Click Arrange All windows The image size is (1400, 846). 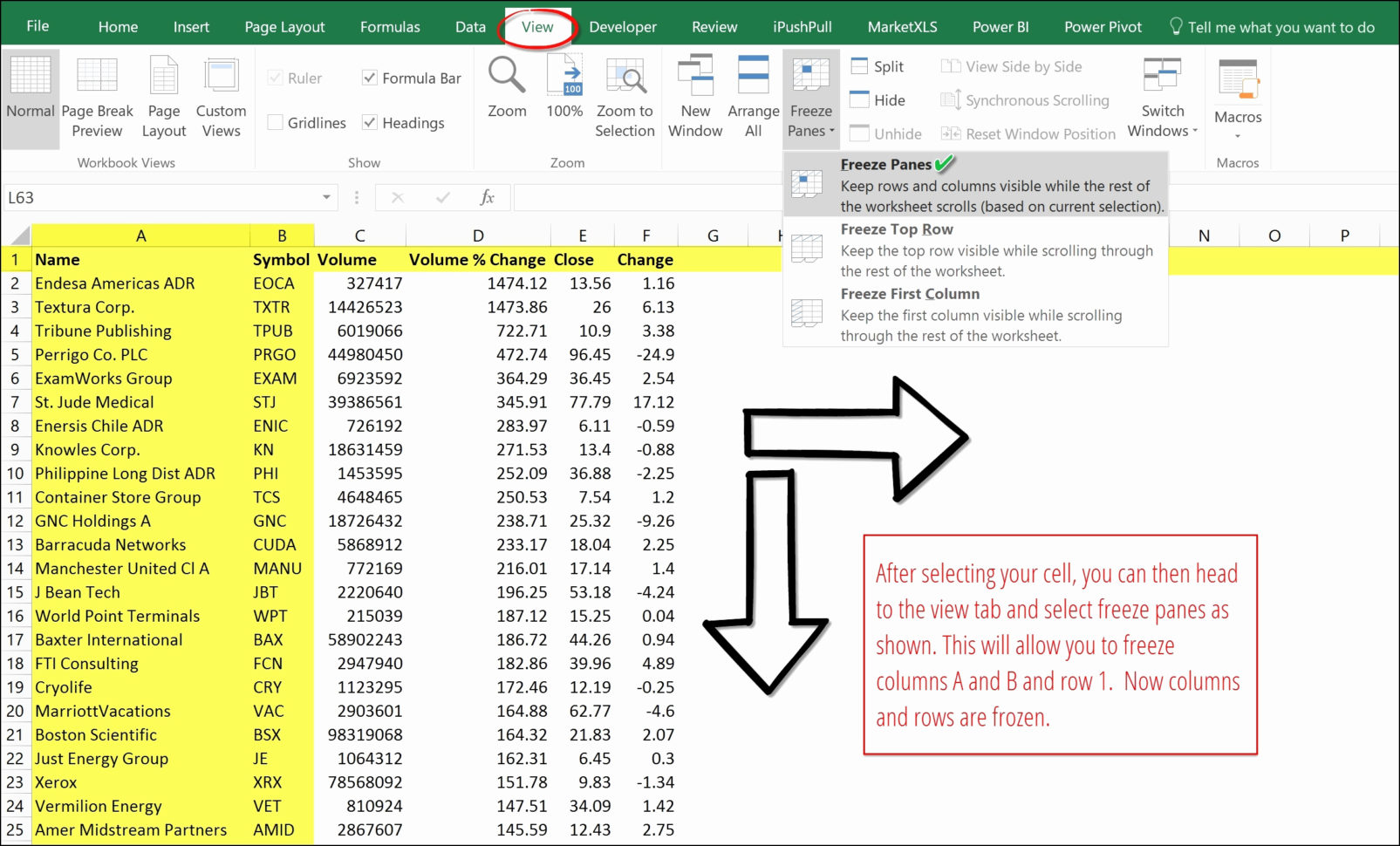pos(753,96)
